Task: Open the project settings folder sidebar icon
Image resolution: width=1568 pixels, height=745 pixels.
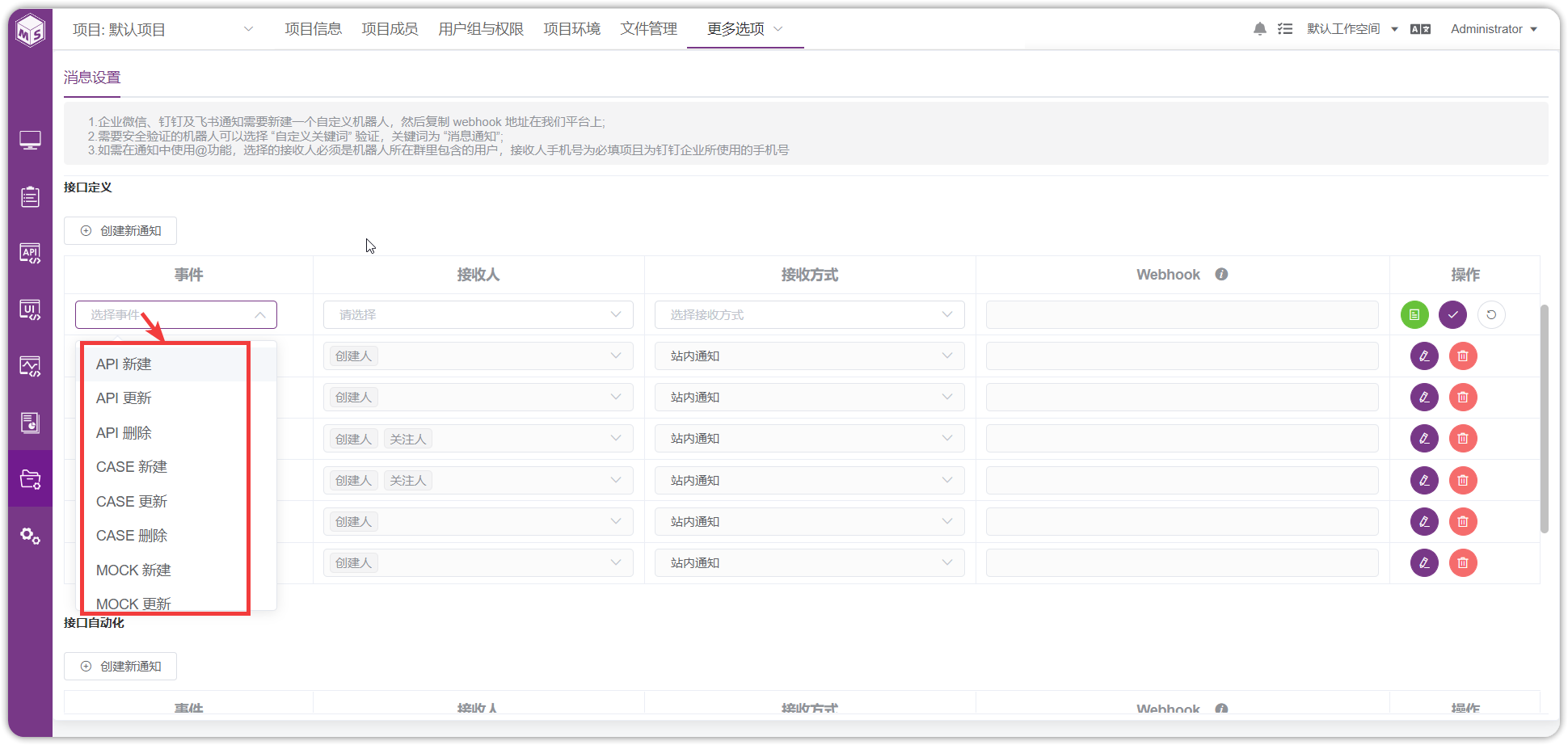Action: 30,479
